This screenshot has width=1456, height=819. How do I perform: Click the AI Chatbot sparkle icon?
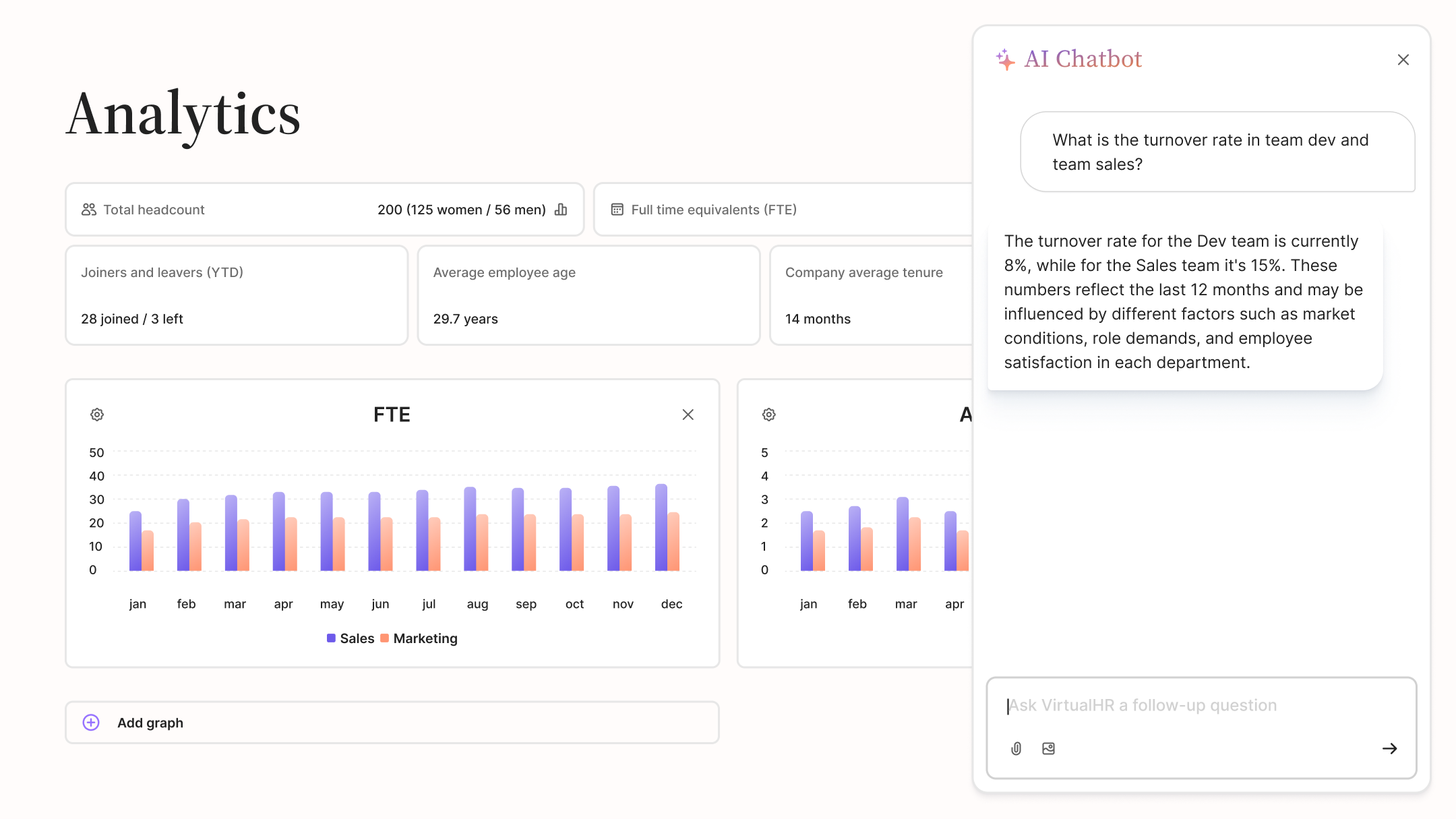[x=1005, y=59]
